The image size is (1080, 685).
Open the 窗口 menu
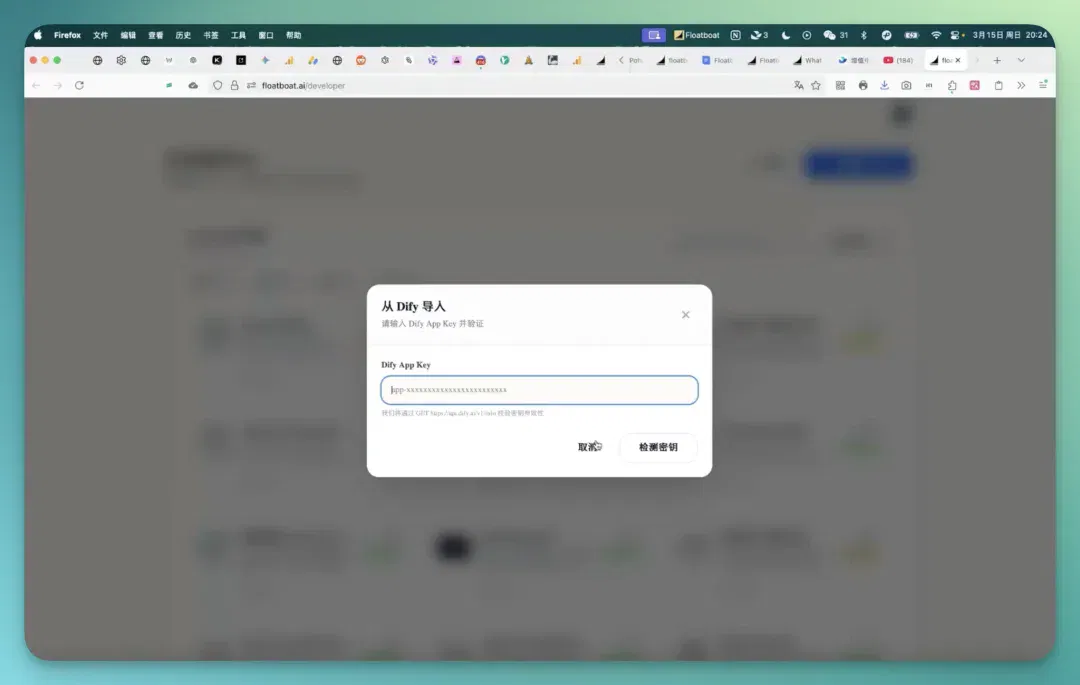266,35
